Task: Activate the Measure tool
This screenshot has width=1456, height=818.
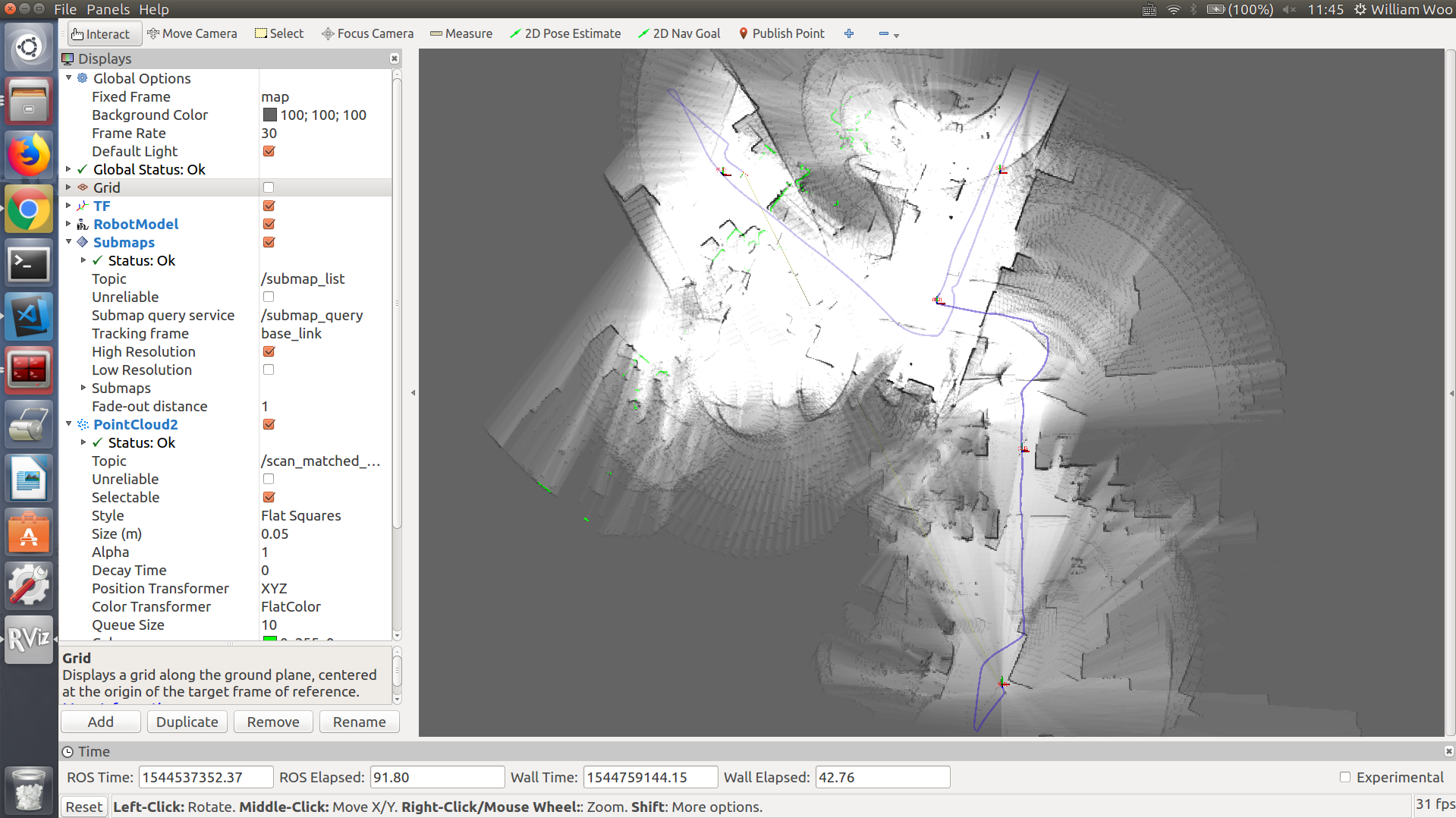Action: tap(461, 33)
